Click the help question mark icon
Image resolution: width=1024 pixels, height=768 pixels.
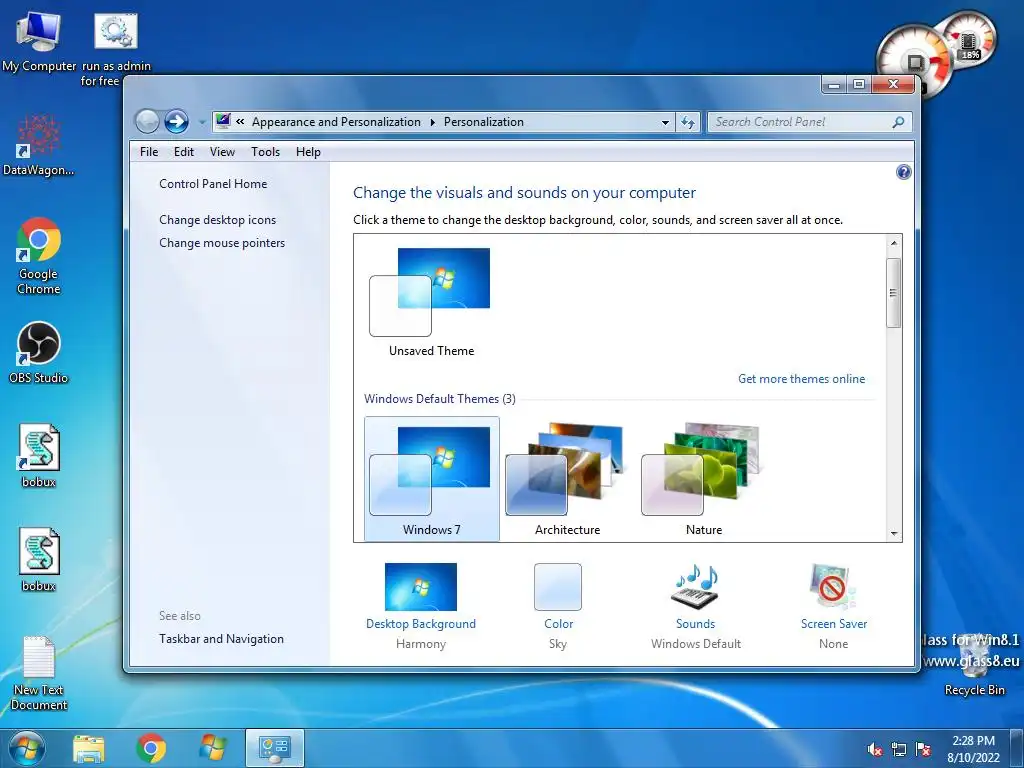(903, 172)
